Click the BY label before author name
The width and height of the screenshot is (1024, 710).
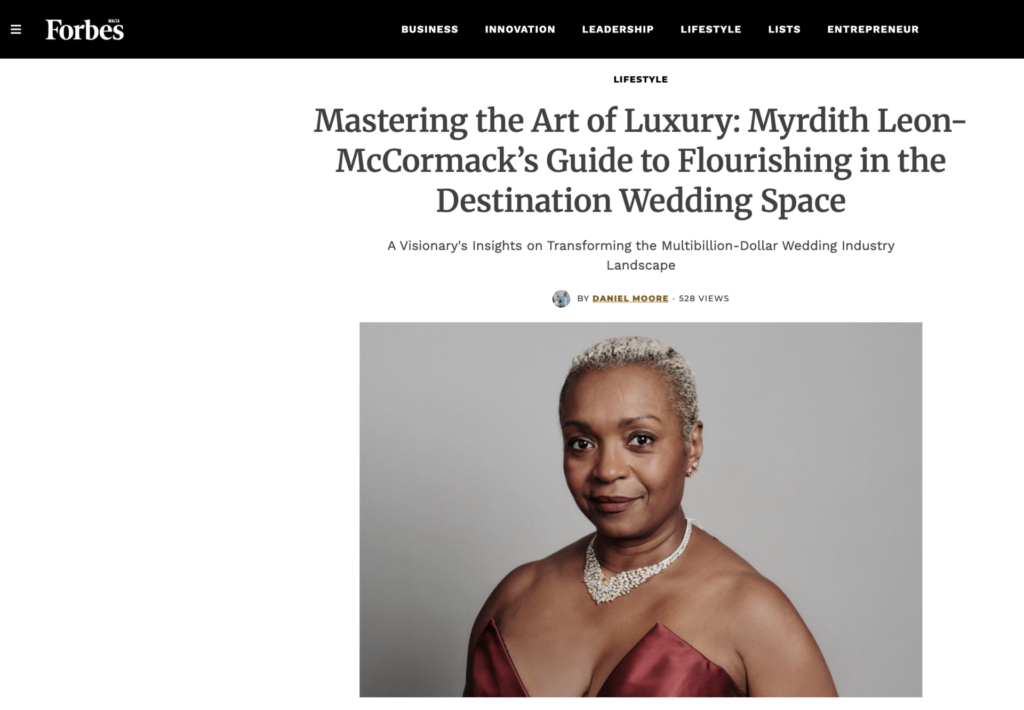point(583,299)
